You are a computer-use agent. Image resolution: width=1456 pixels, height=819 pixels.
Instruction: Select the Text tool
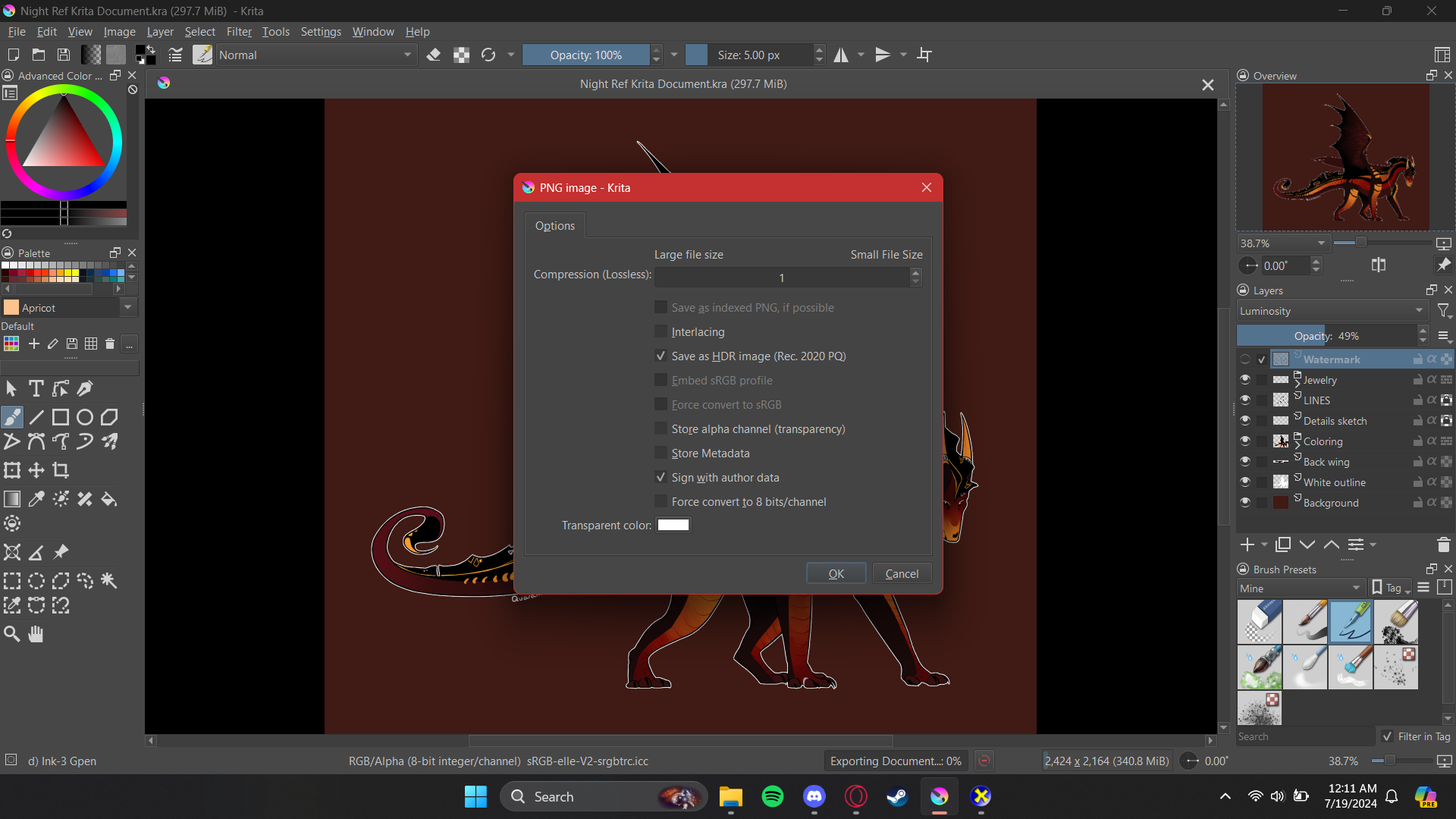pyautogui.click(x=36, y=389)
